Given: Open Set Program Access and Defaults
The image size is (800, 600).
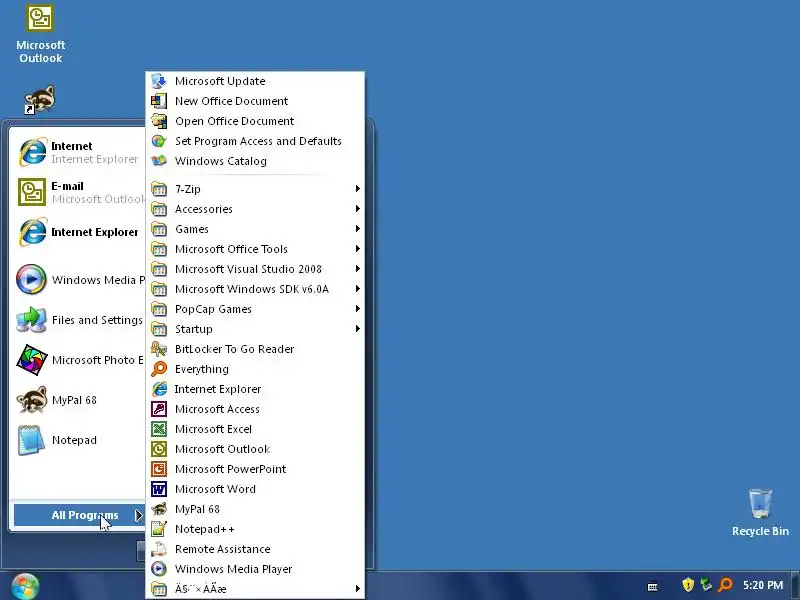Looking at the screenshot, I should pyautogui.click(x=255, y=141).
